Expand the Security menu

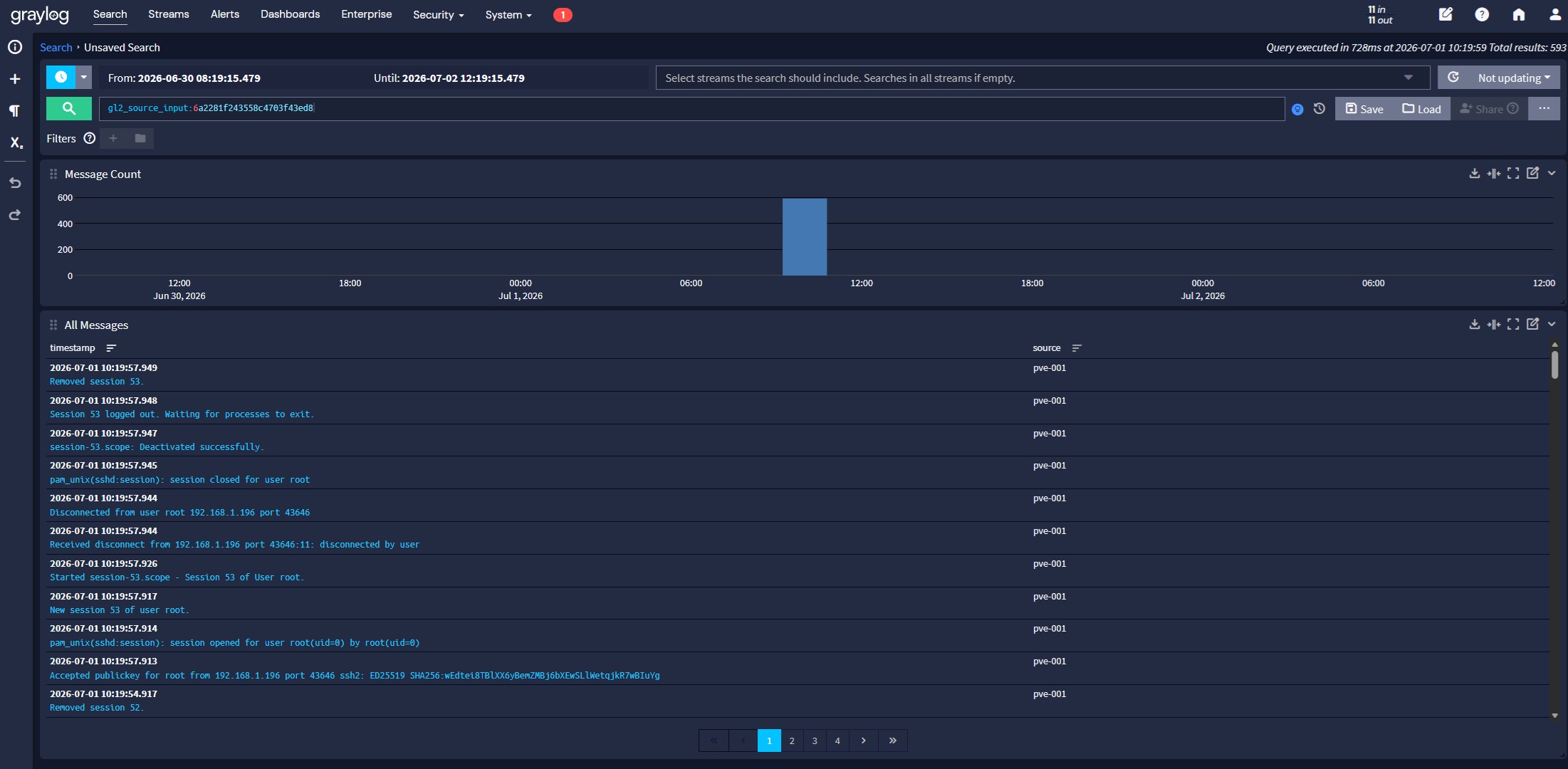pos(438,15)
